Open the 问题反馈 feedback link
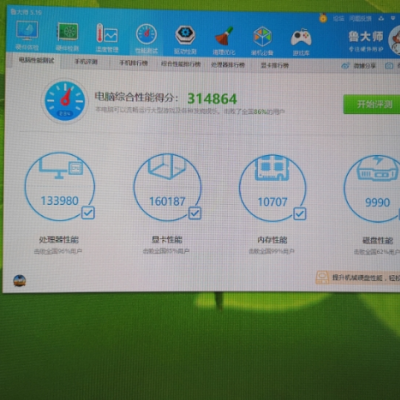This screenshot has height=400, width=400. click(x=360, y=18)
